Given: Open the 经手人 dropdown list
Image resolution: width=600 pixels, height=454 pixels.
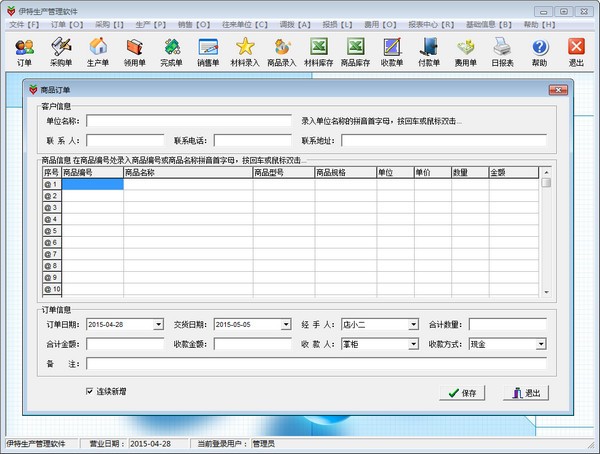Looking at the screenshot, I should click(413, 324).
